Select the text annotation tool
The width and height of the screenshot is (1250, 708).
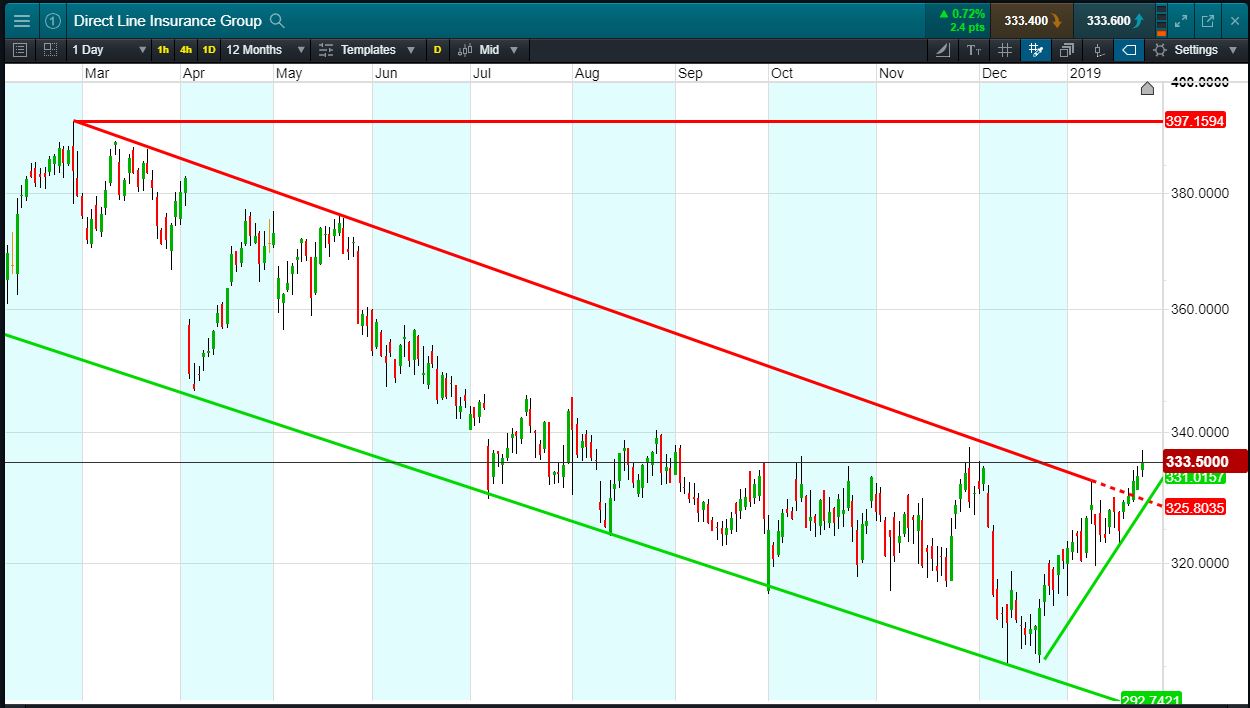pyautogui.click(x=974, y=50)
